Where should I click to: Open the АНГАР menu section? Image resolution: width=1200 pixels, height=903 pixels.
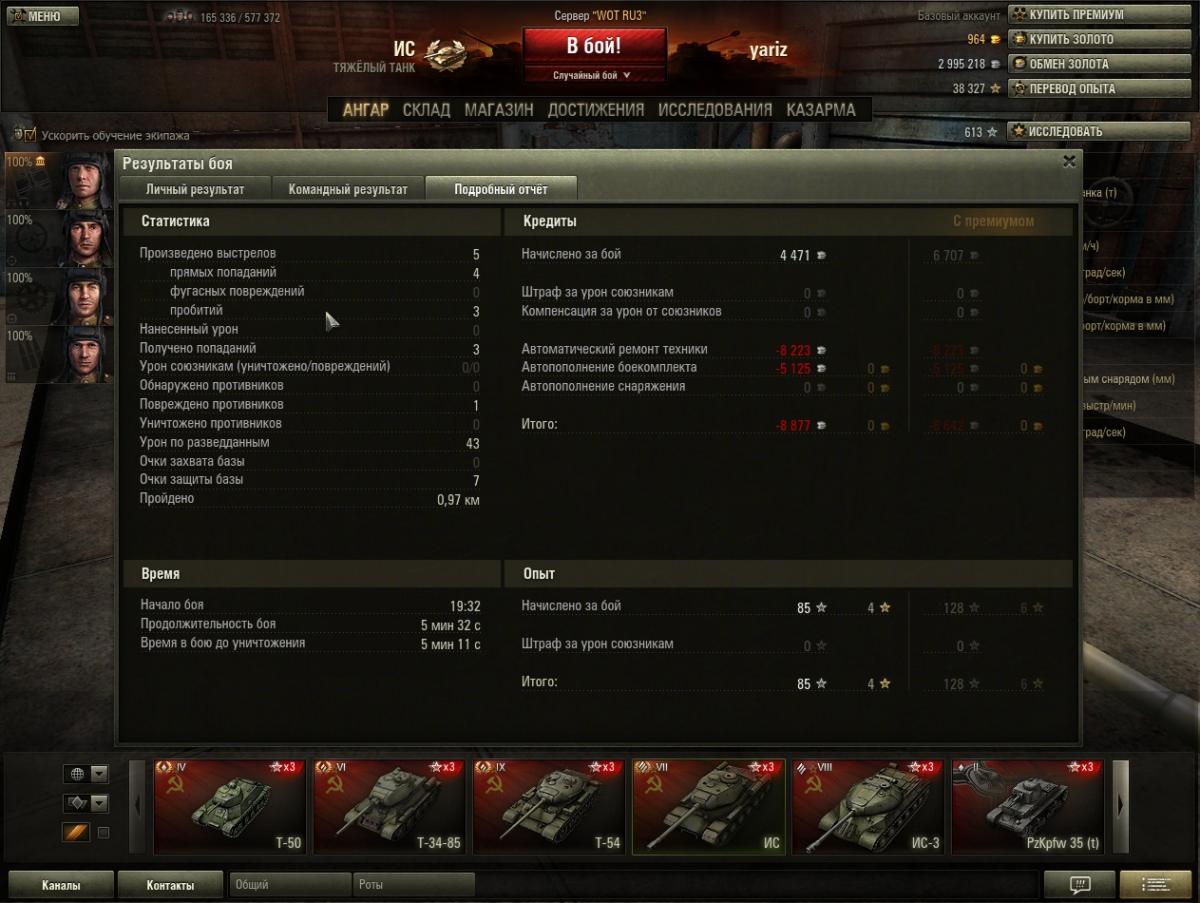365,110
